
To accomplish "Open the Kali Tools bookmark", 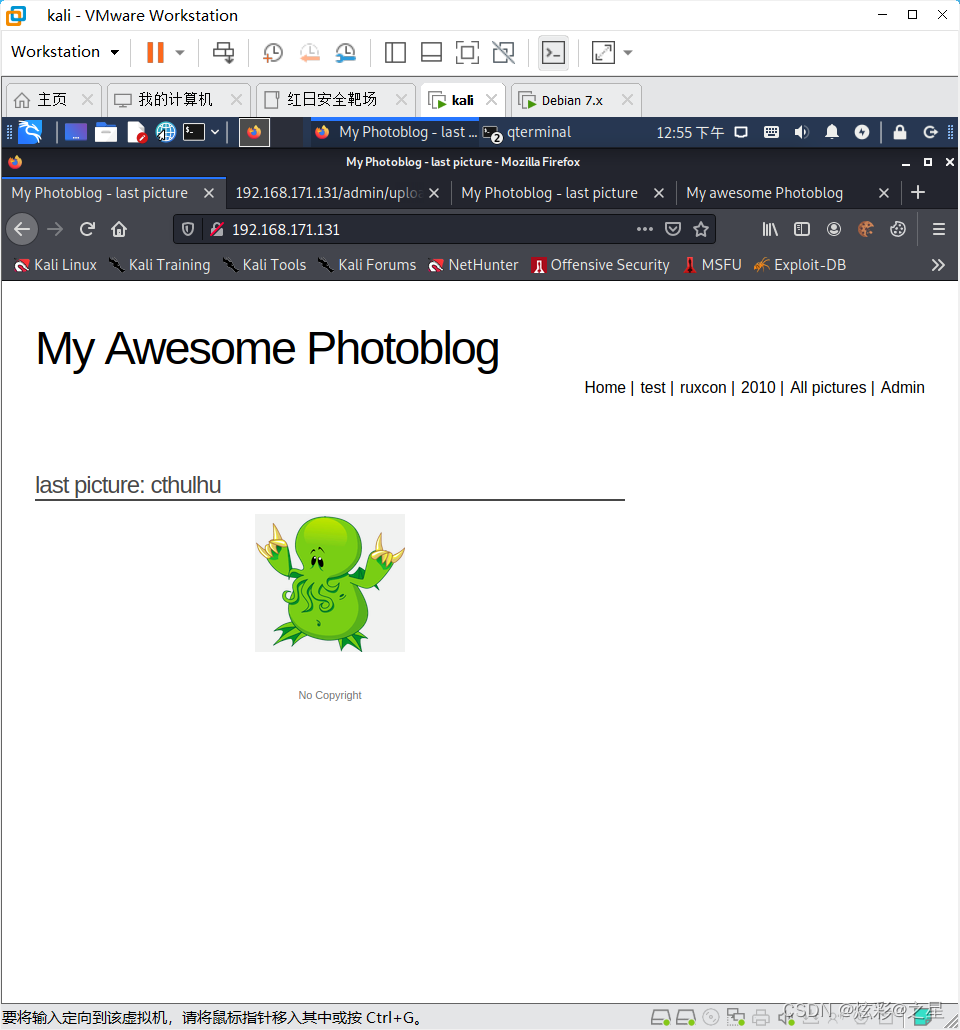I will (265, 265).
